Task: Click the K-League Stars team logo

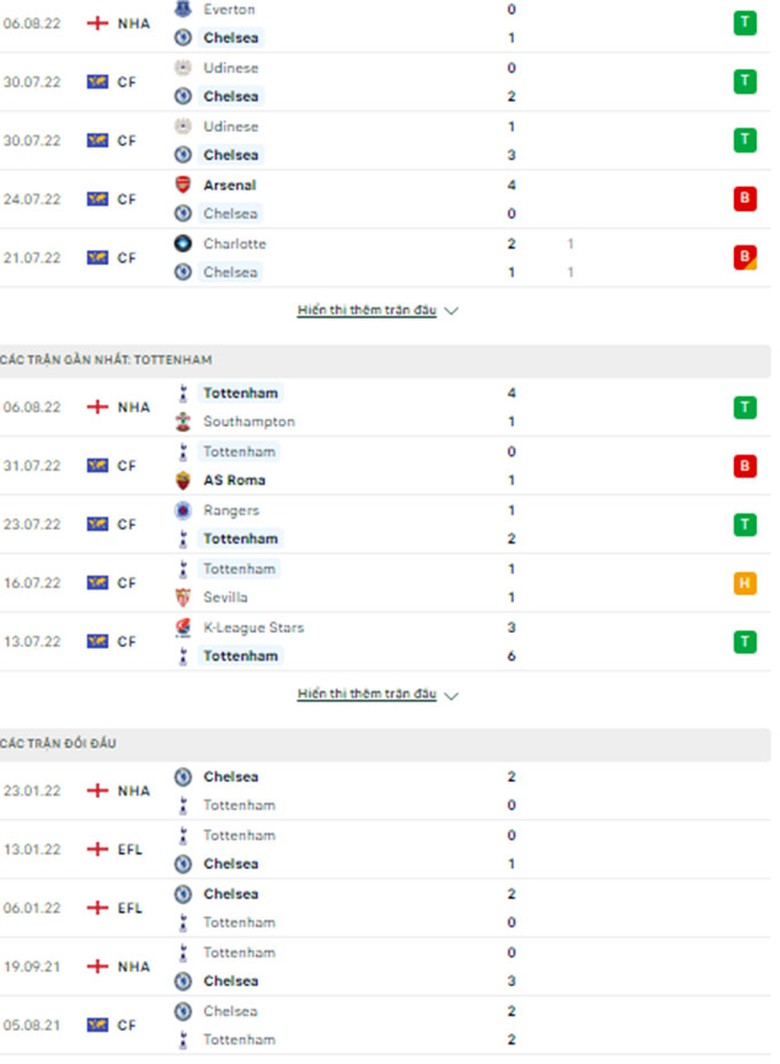Action: pyautogui.click(x=182, y=627)
